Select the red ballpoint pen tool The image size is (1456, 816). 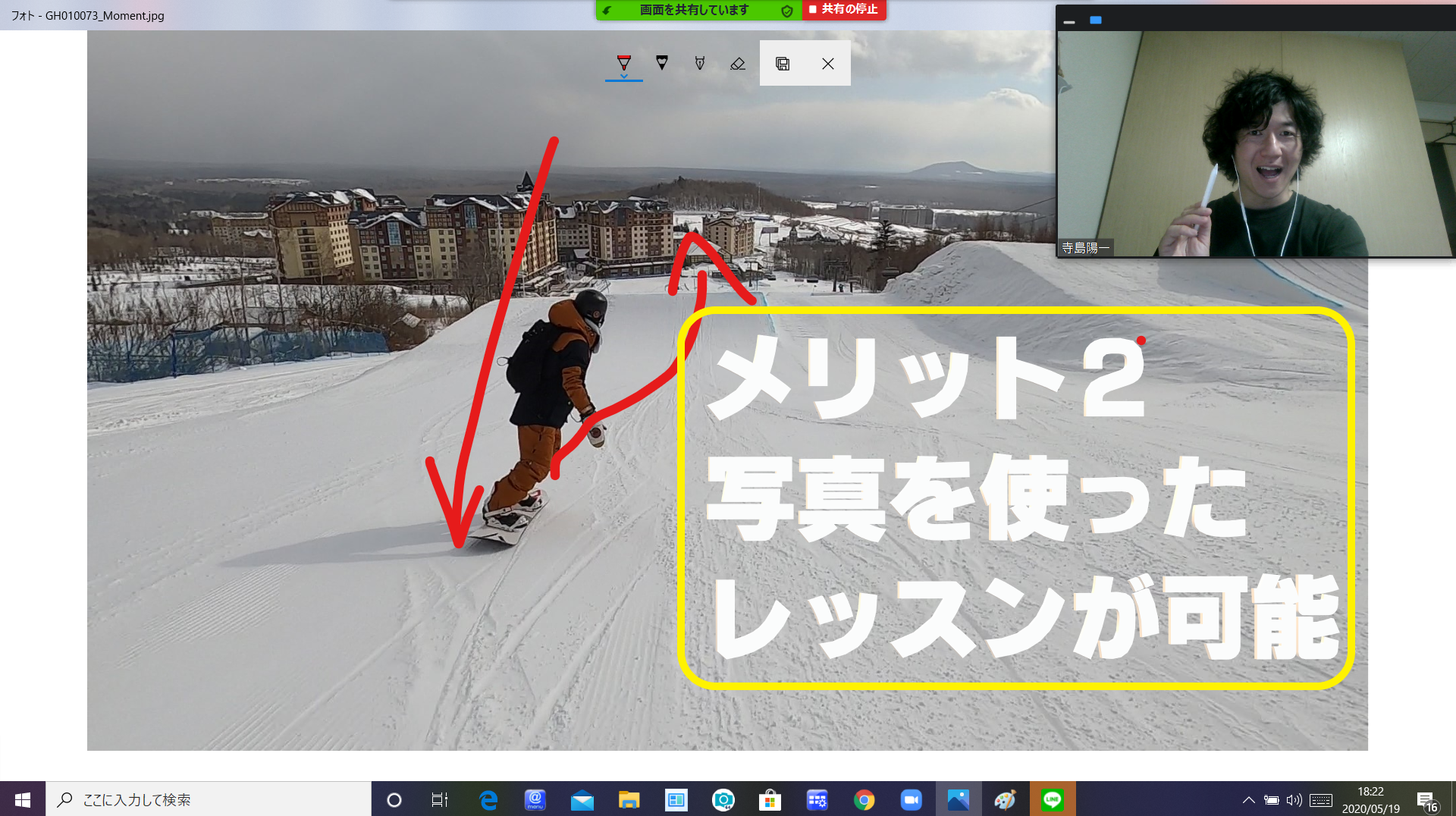(623, 64)
